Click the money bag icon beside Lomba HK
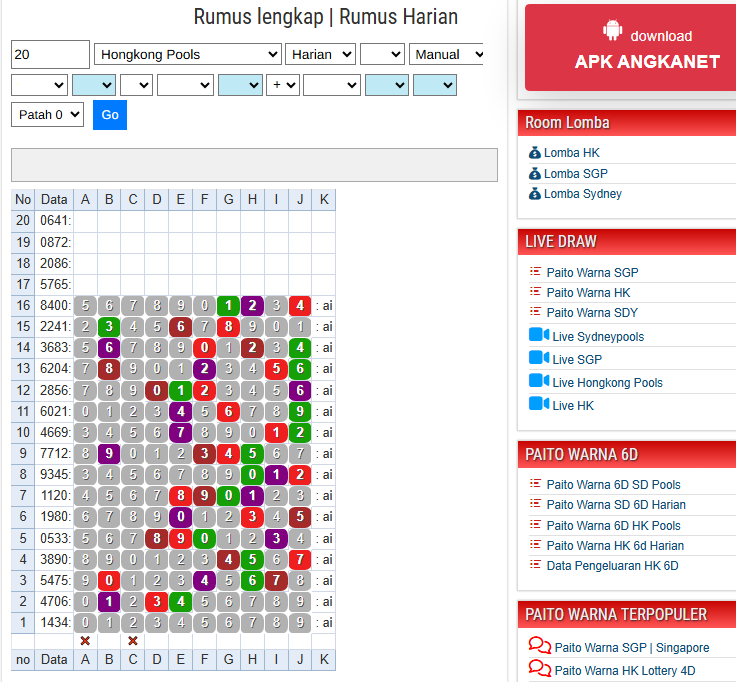The width and height of the screenshot is (736, 682). click(535, 153)
